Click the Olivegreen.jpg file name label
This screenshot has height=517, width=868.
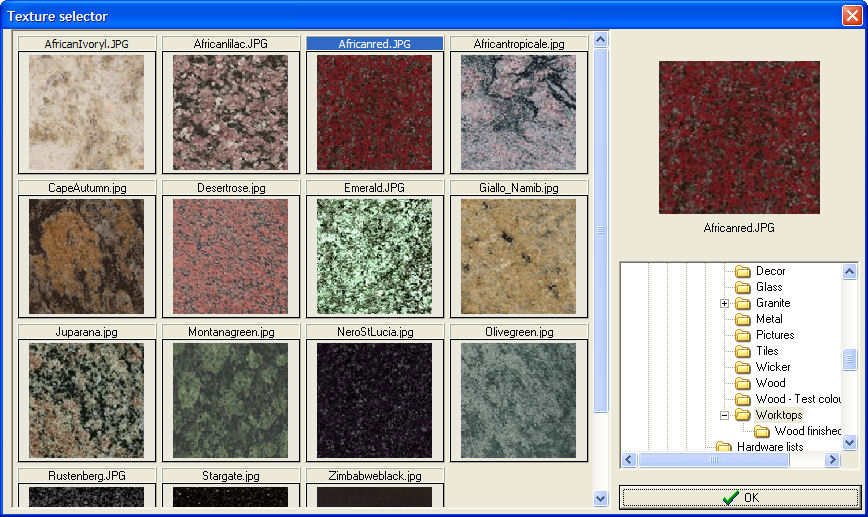click(x=519, y=332)
